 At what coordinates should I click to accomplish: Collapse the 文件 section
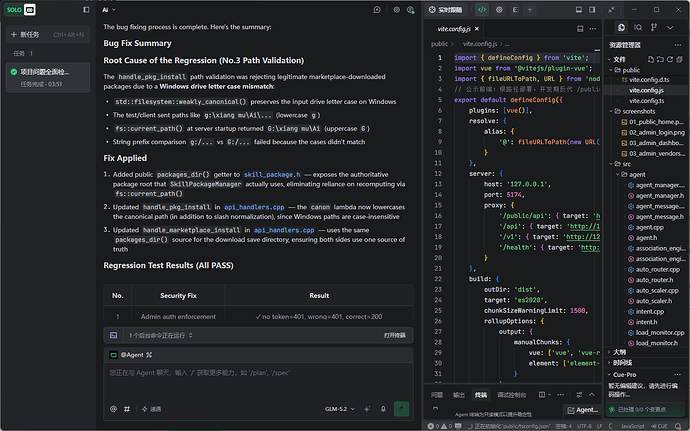click(x=617, y=59)
